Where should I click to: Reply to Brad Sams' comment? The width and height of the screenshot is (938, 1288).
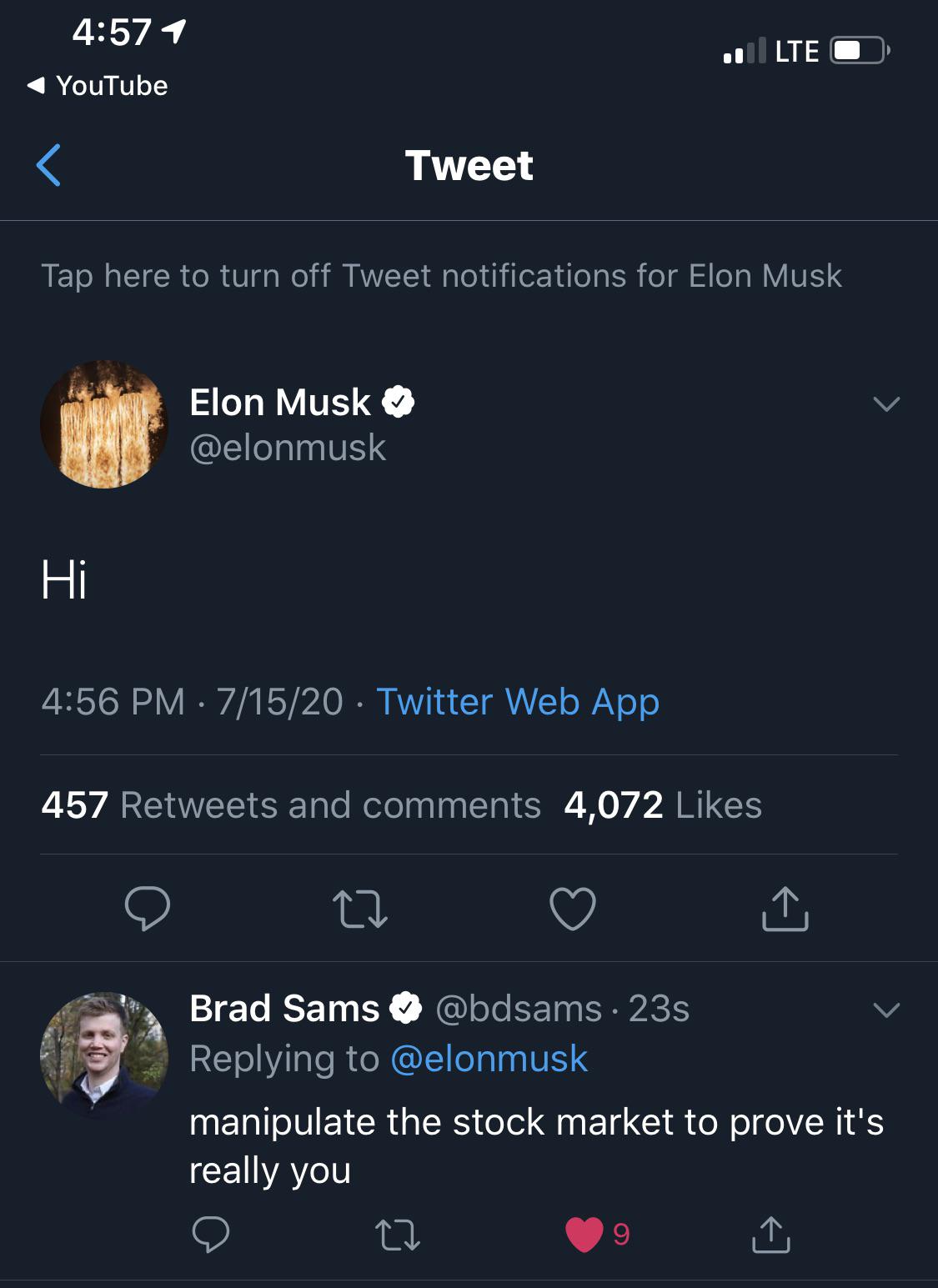(210, 1235)
